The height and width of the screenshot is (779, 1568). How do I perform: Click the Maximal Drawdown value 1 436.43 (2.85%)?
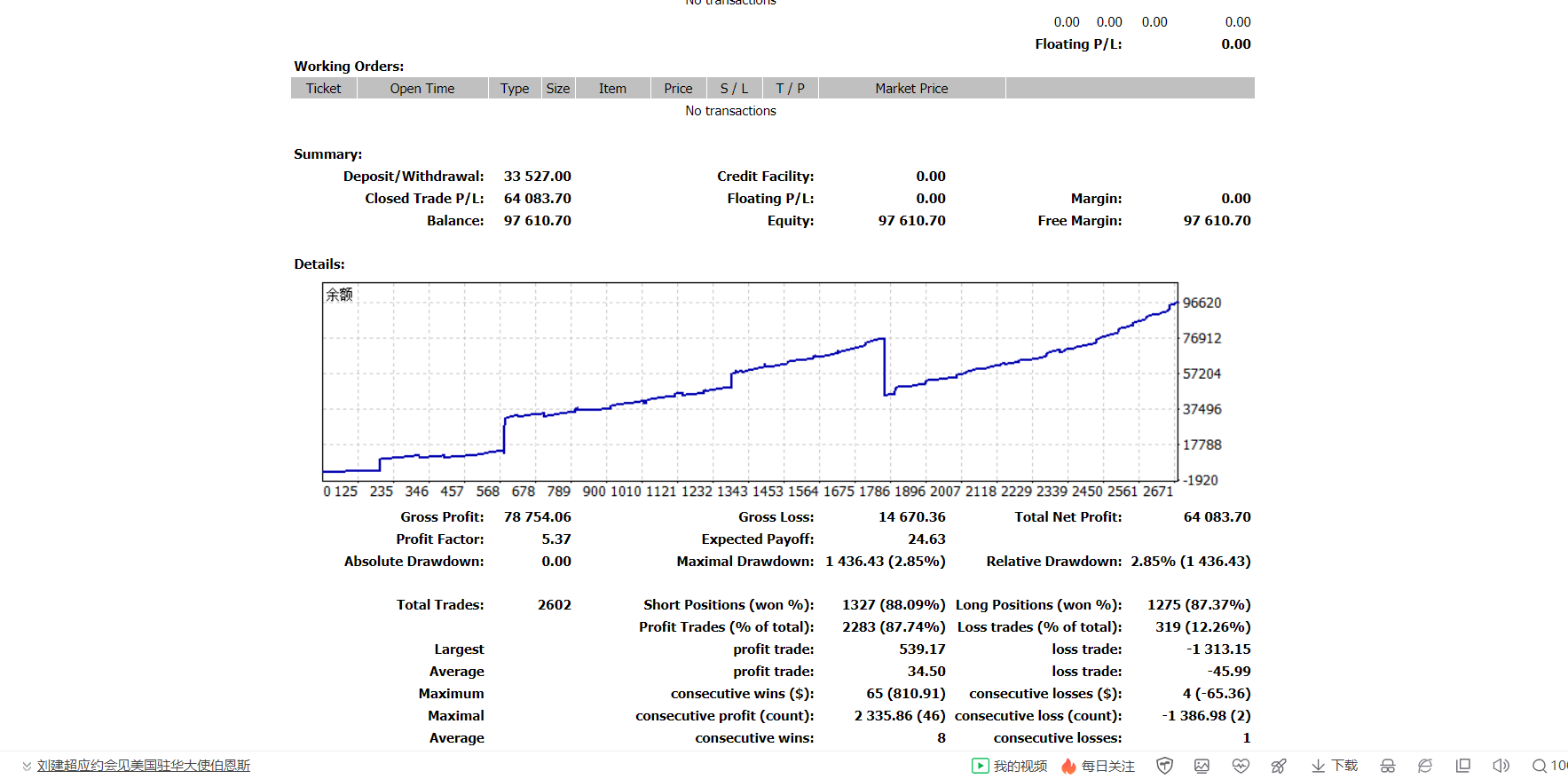coord(886,562)
